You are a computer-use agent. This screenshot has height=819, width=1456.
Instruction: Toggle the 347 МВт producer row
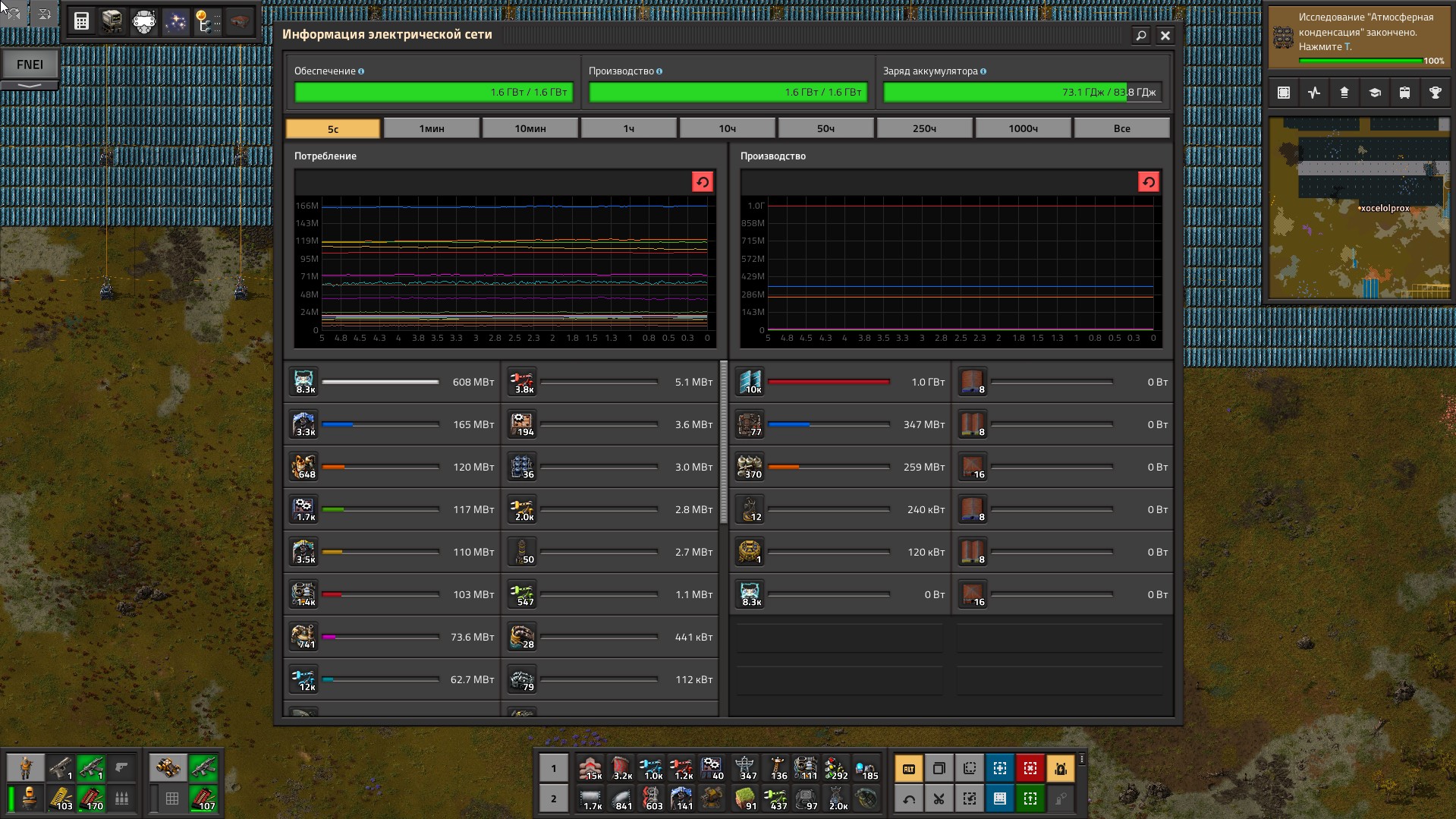click(841, 424)
